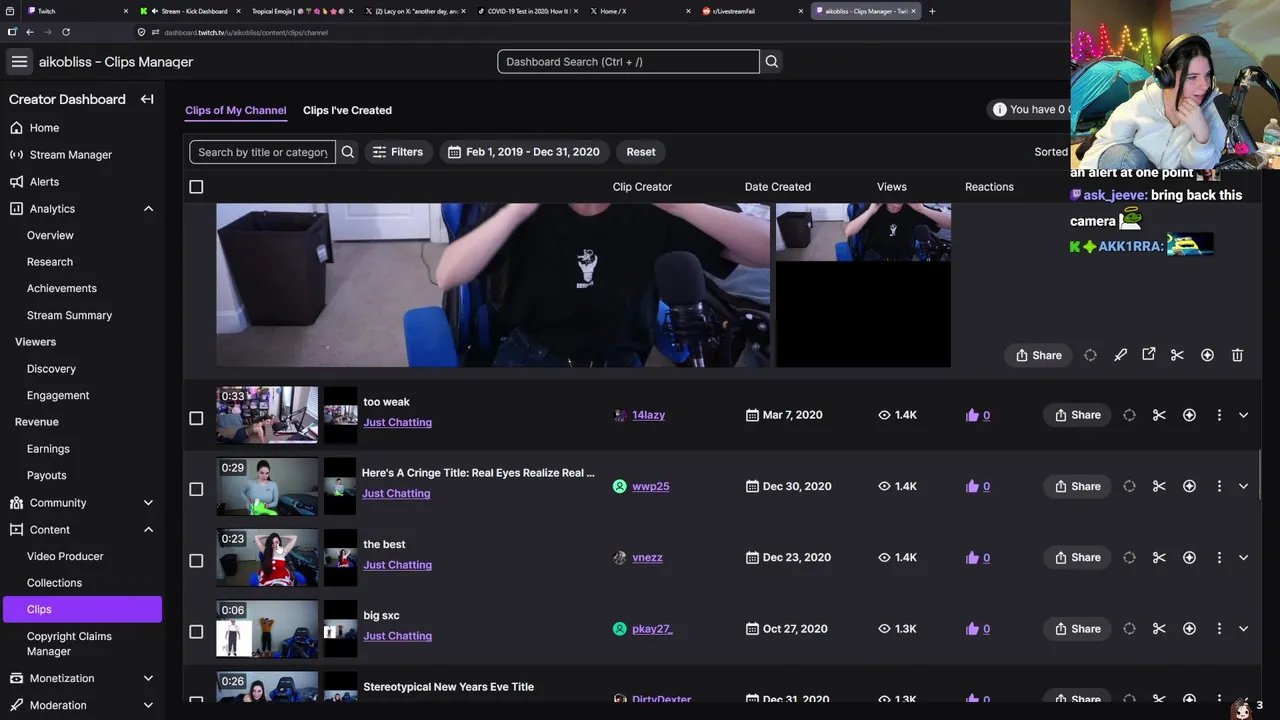Play the expanded clip large video preview
Viewport: 1280px width, 720px height.
coord(493,285)
